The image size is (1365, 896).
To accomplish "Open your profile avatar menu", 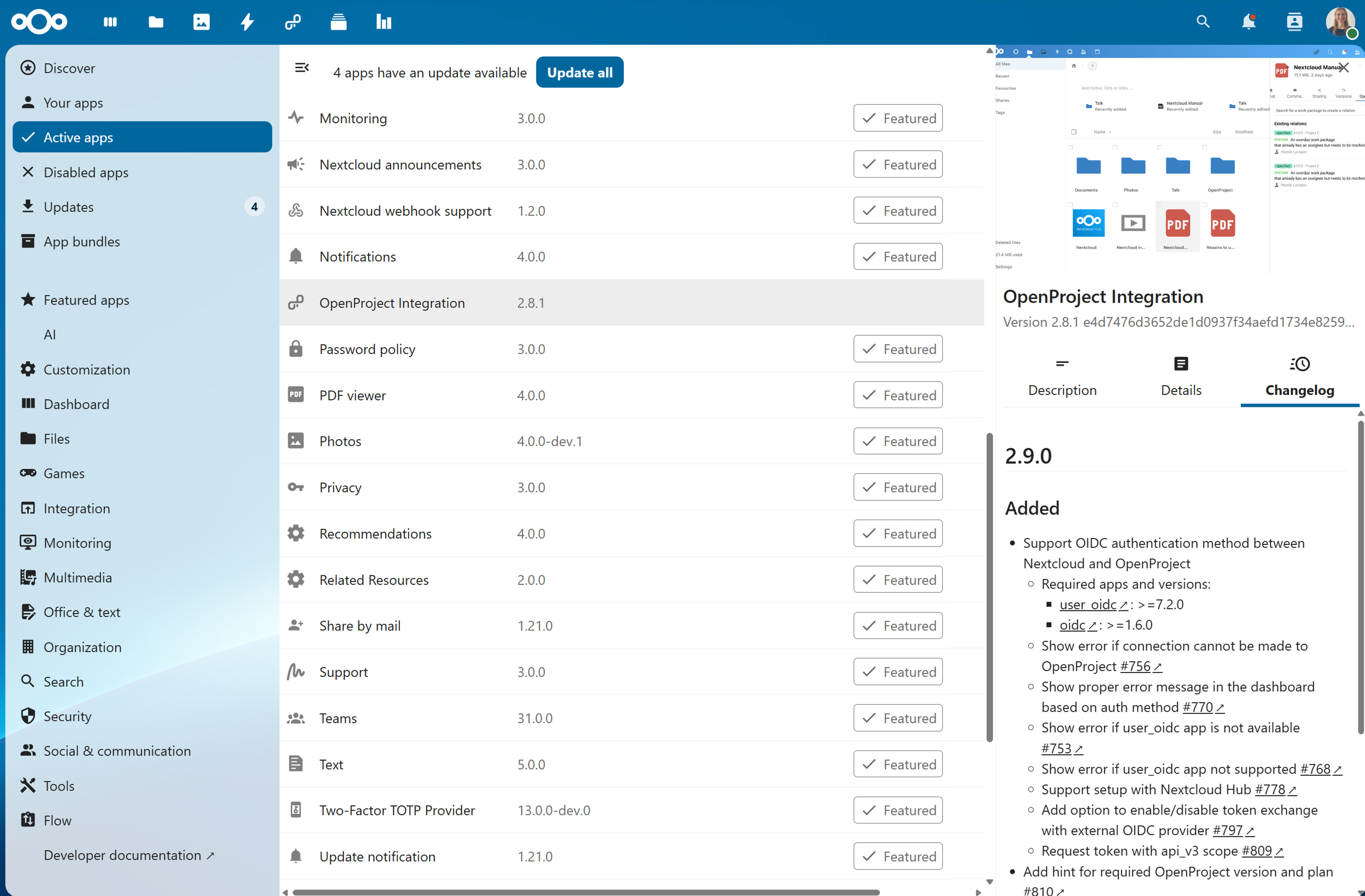I will click(1341, 22).
